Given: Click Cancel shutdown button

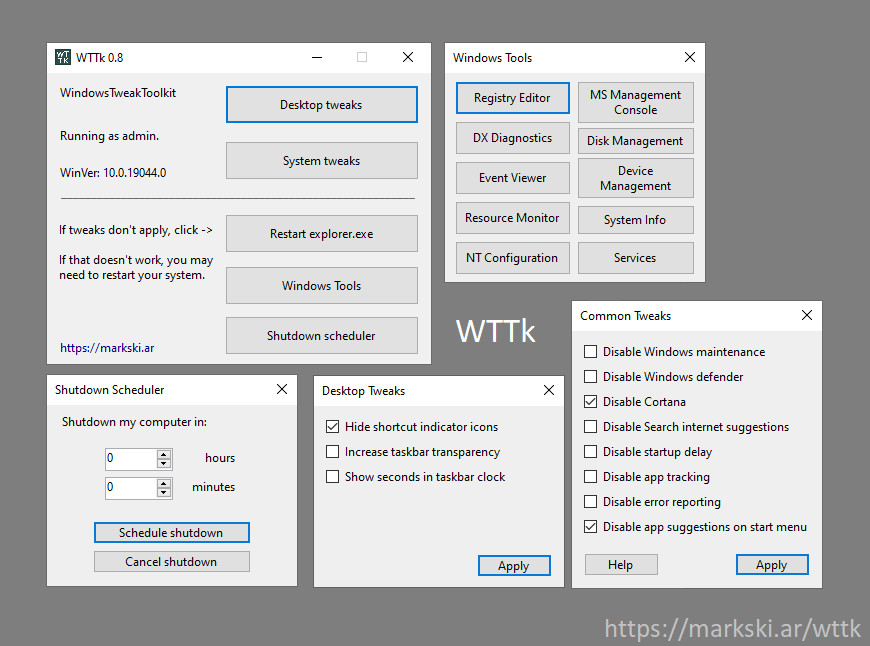Looking at the screenshot, I should pos(171,562).
